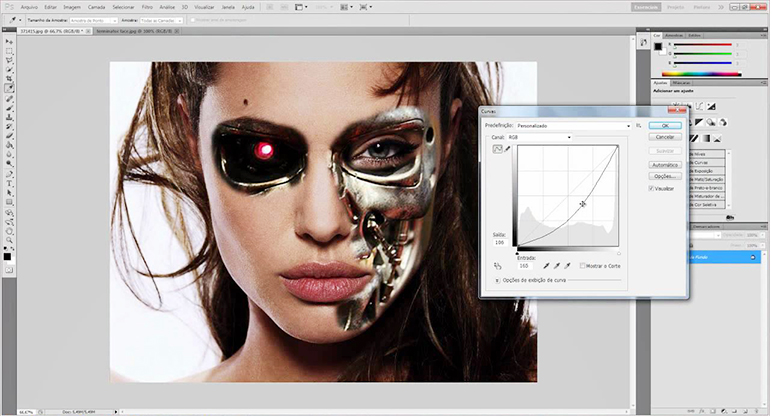Screen dimensions: 772x416
Task: Open the Predefinição preset dropdown
Action: [x=574, y=126]
